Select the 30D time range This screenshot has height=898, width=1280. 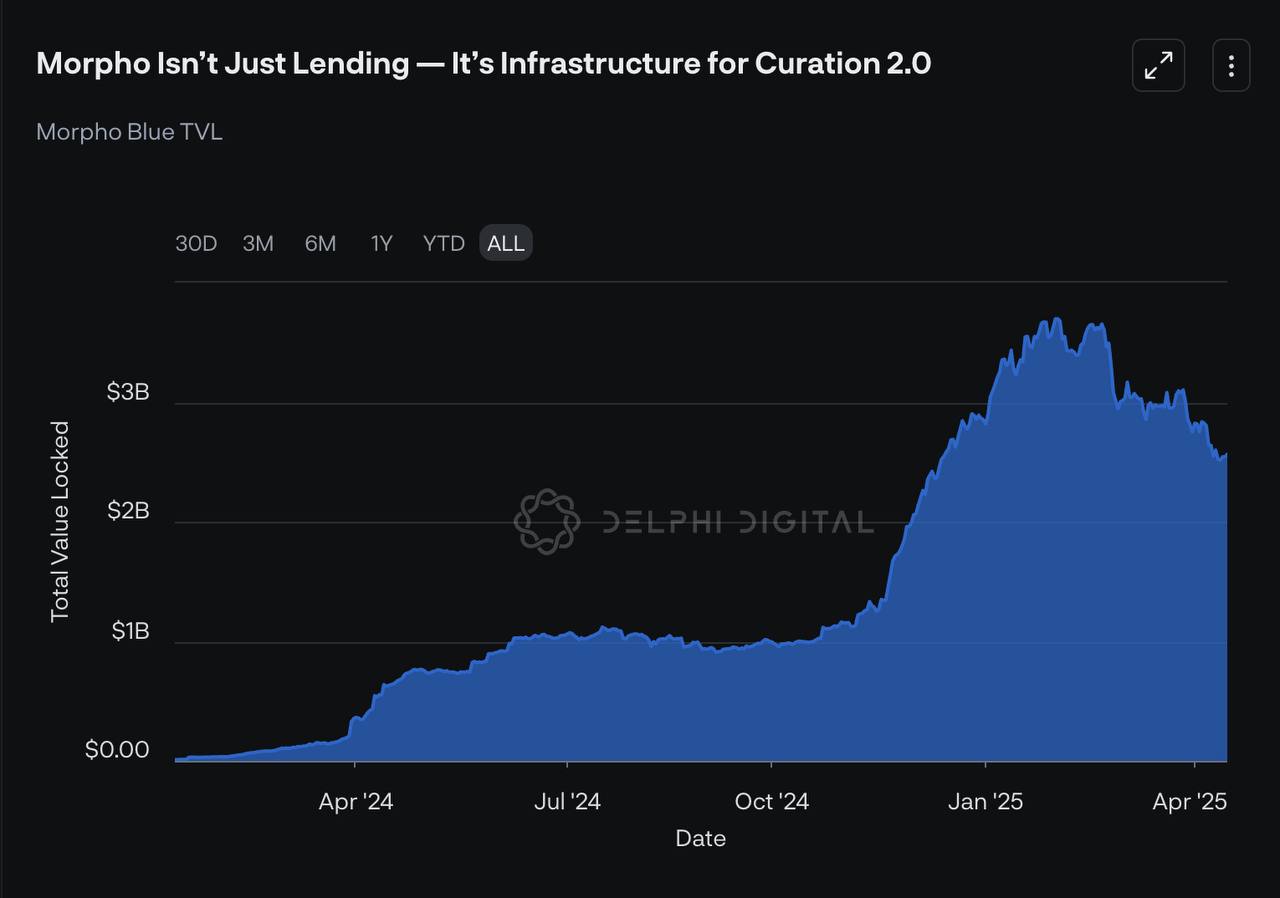(196, 243)
